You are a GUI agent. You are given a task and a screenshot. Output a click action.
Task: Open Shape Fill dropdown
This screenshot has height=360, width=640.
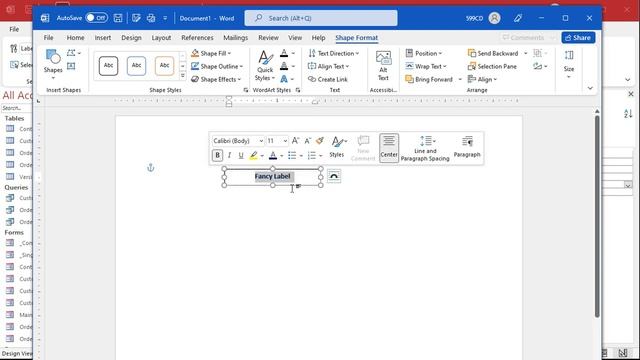click(211, 53)
